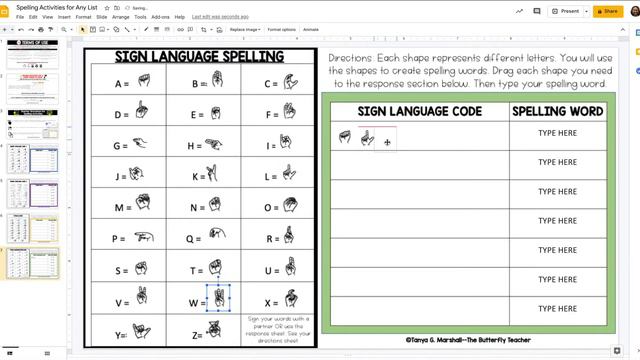Star the presentation with the star icon

click(x=107, y=8)
